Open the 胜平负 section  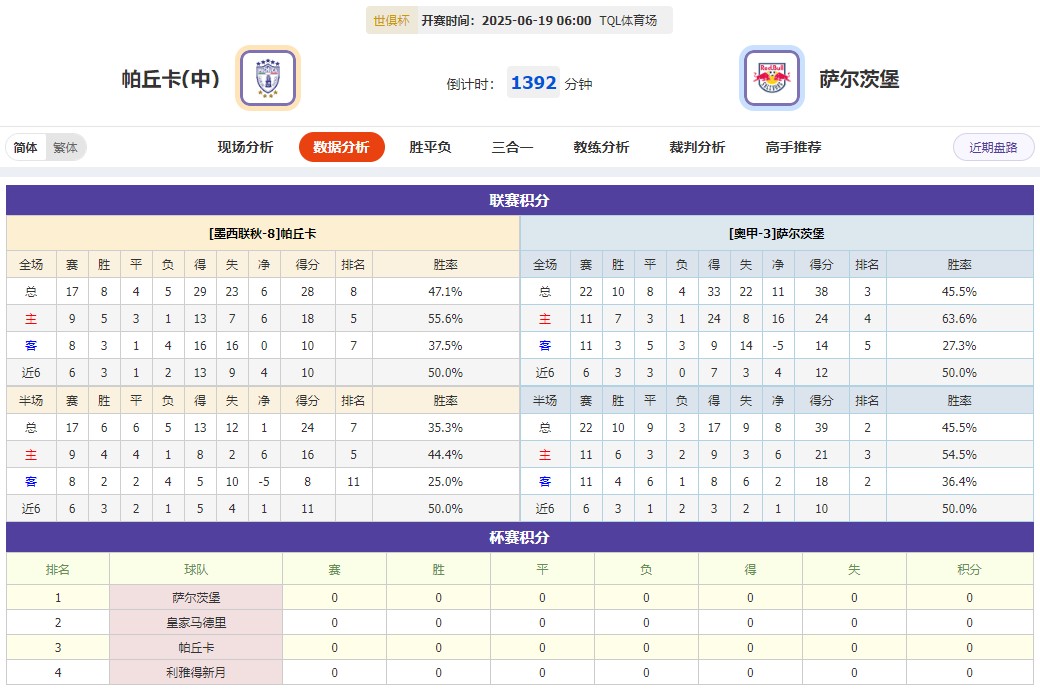point(429,146)
